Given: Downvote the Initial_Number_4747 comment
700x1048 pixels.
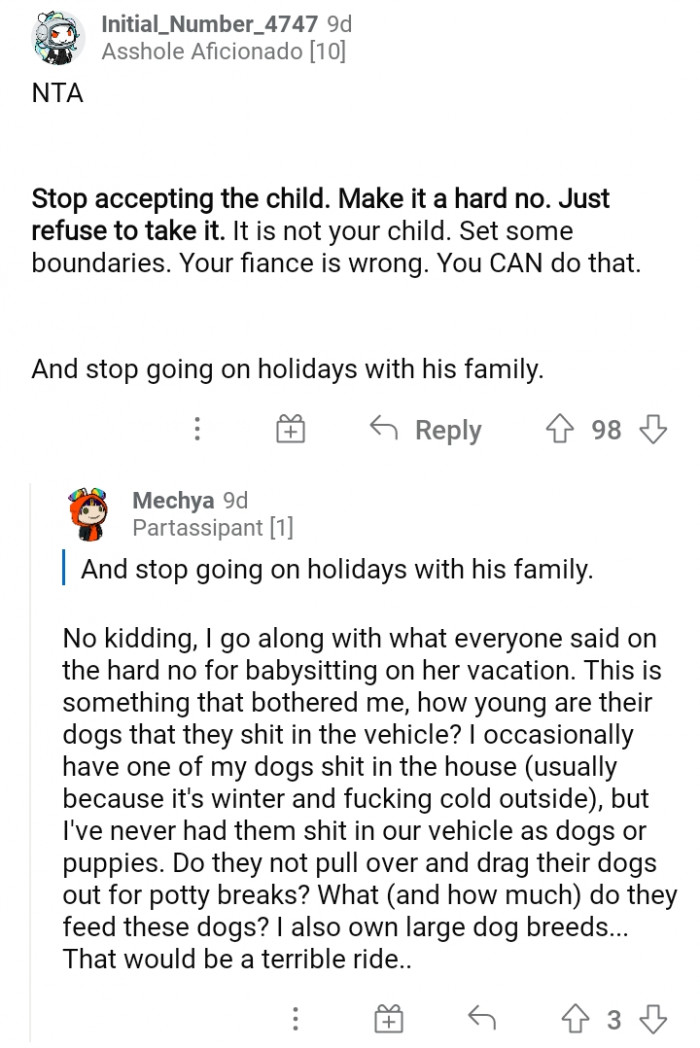Looking at the screenshot, I should tap(653, 430).
